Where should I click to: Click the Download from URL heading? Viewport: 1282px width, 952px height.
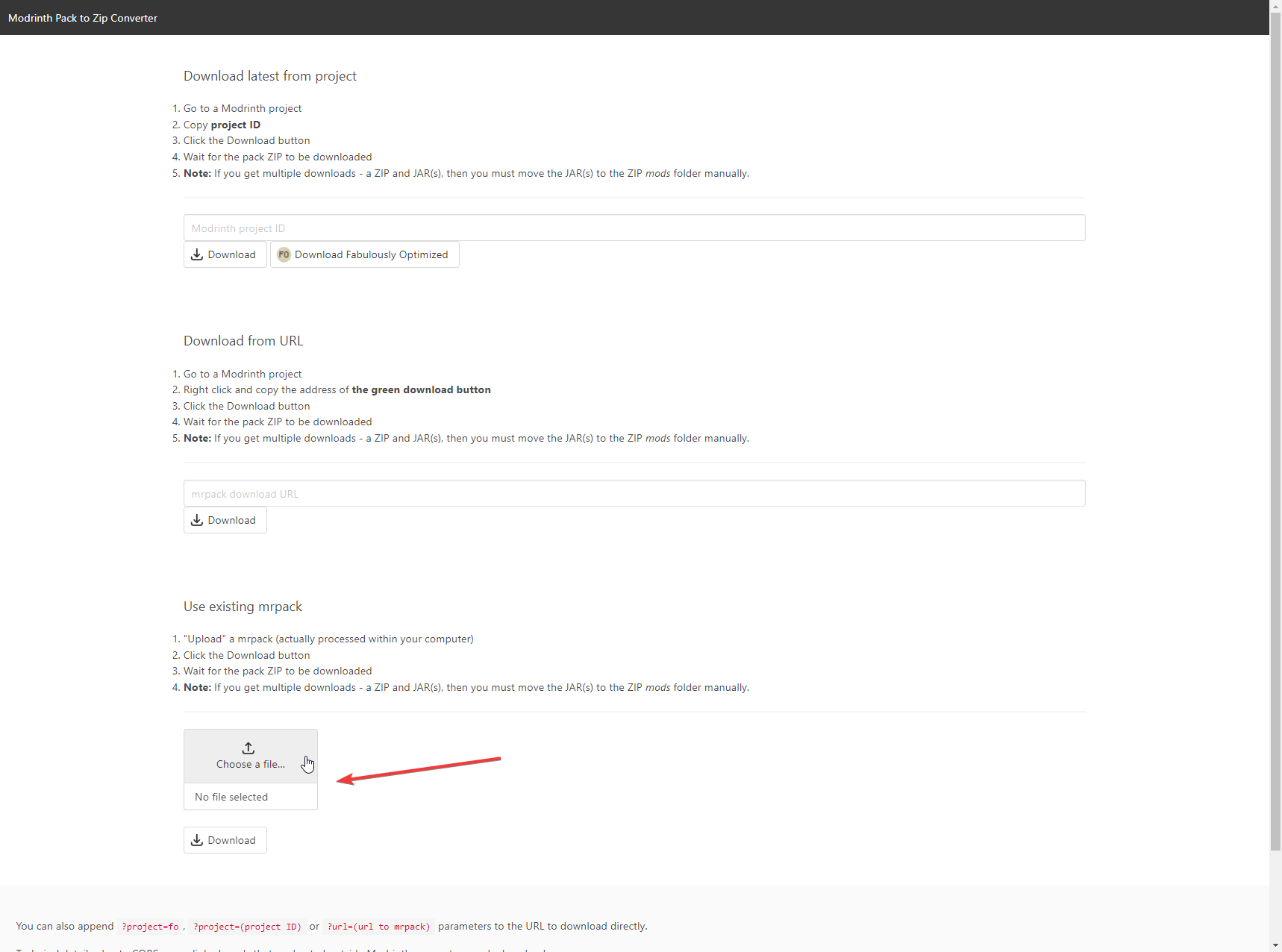pyautogui.click(x=243, y=341)
